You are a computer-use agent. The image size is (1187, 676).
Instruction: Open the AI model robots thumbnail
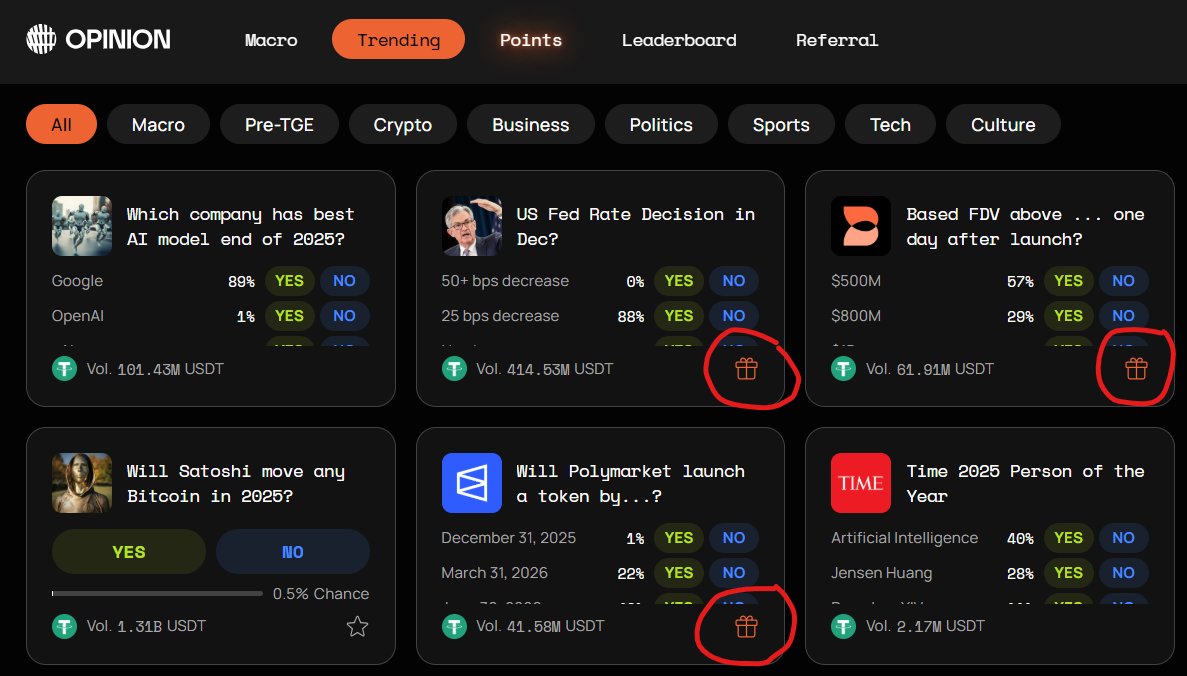(82, 226)
